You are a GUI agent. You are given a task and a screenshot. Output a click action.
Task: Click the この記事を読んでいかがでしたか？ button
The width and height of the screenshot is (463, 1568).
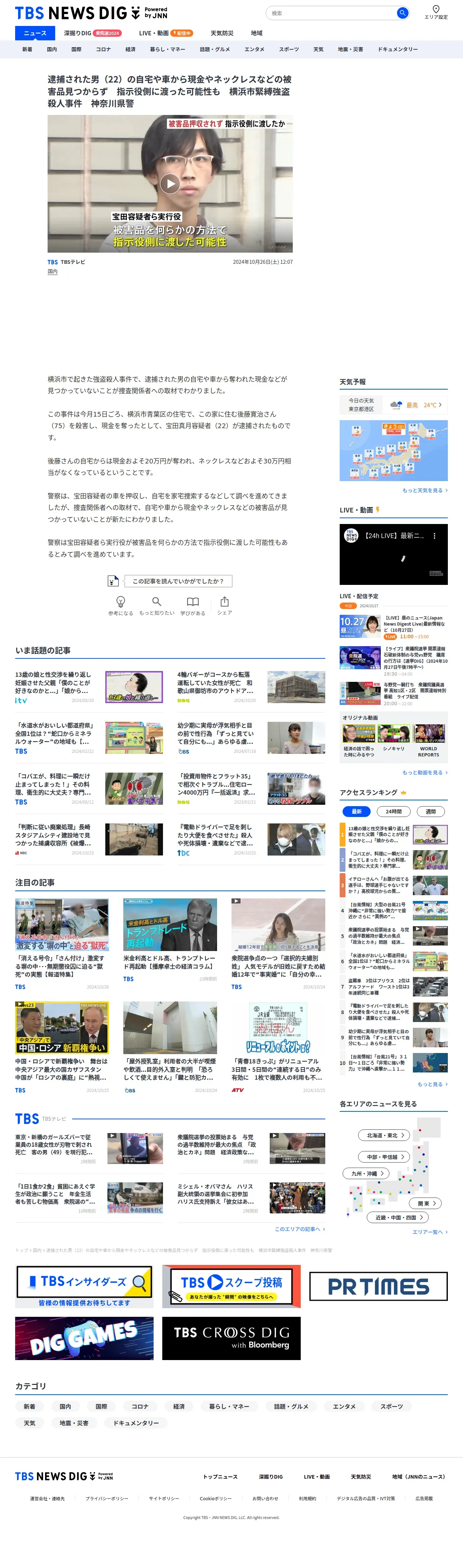click(x=178, y=581)
